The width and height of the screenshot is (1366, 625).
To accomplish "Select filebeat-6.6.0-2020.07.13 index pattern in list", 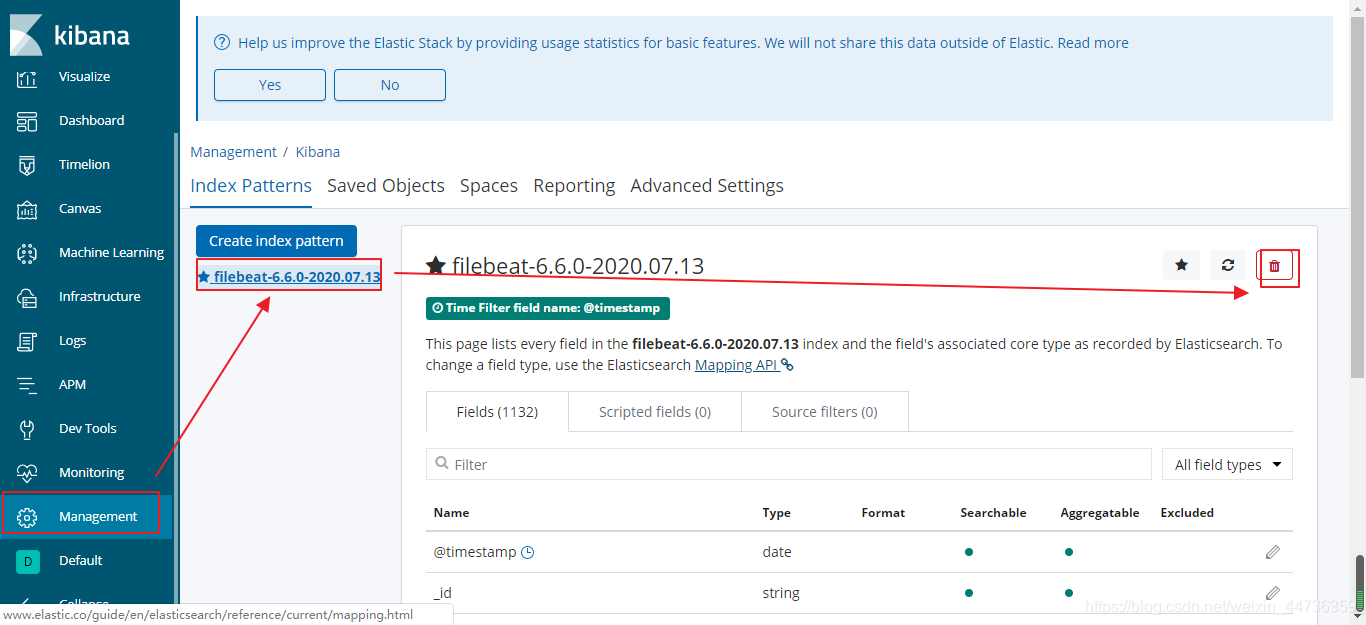I will coord(289,277).
